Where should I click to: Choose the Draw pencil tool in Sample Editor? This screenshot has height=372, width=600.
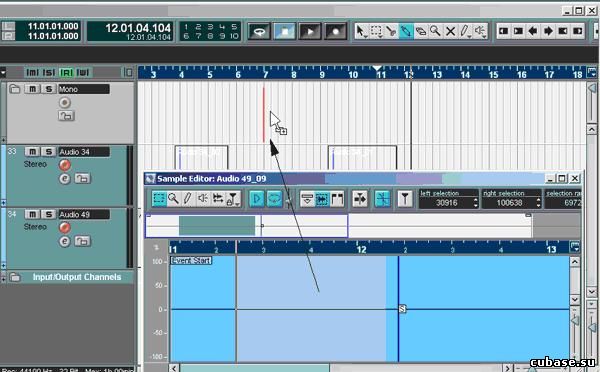(x=188, y=199)
